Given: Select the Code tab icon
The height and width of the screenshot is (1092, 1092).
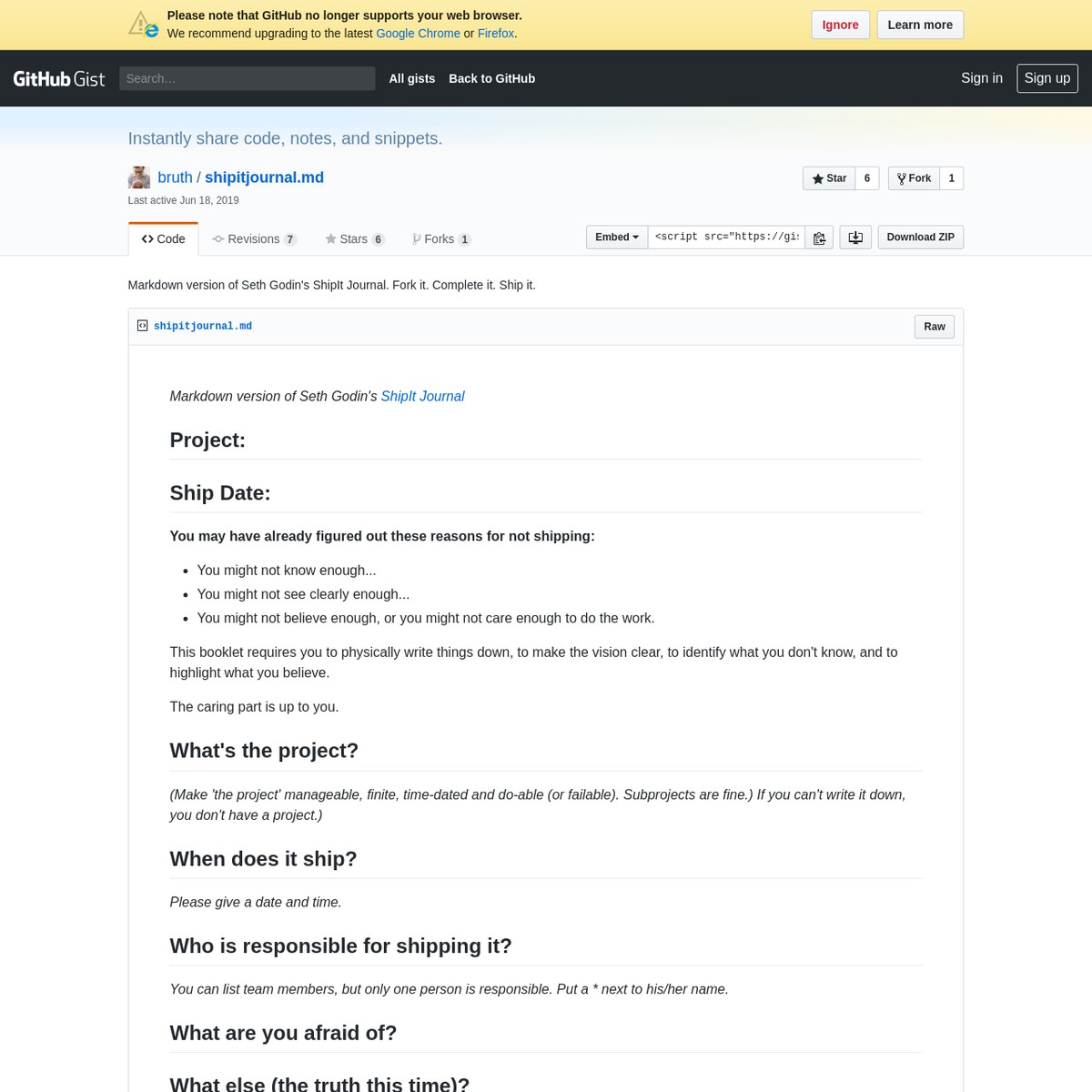Looking at the screenshot, I should click(147, 238).
